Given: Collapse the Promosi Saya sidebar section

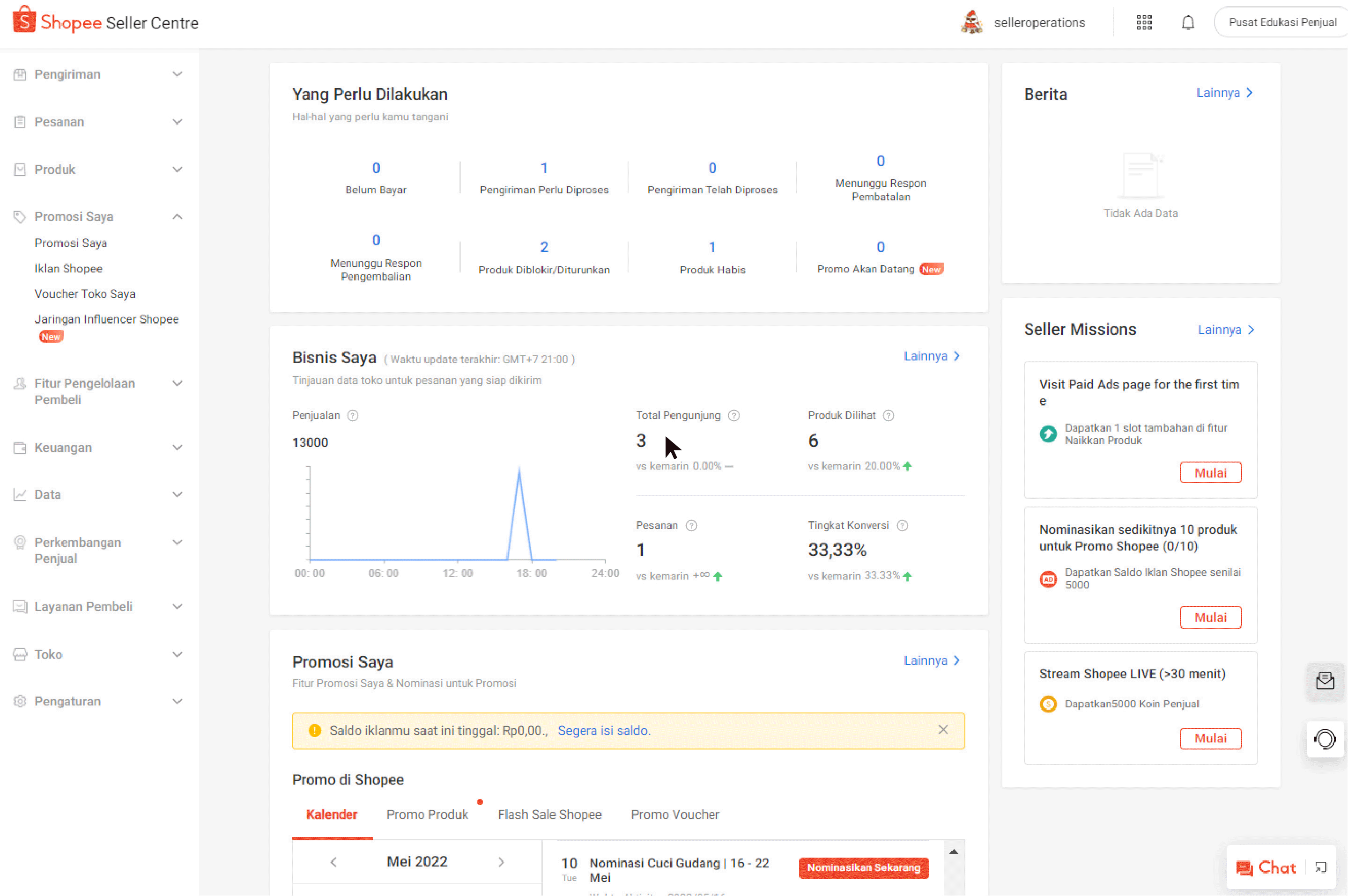Looking at the screenshot, I should 177,217.
